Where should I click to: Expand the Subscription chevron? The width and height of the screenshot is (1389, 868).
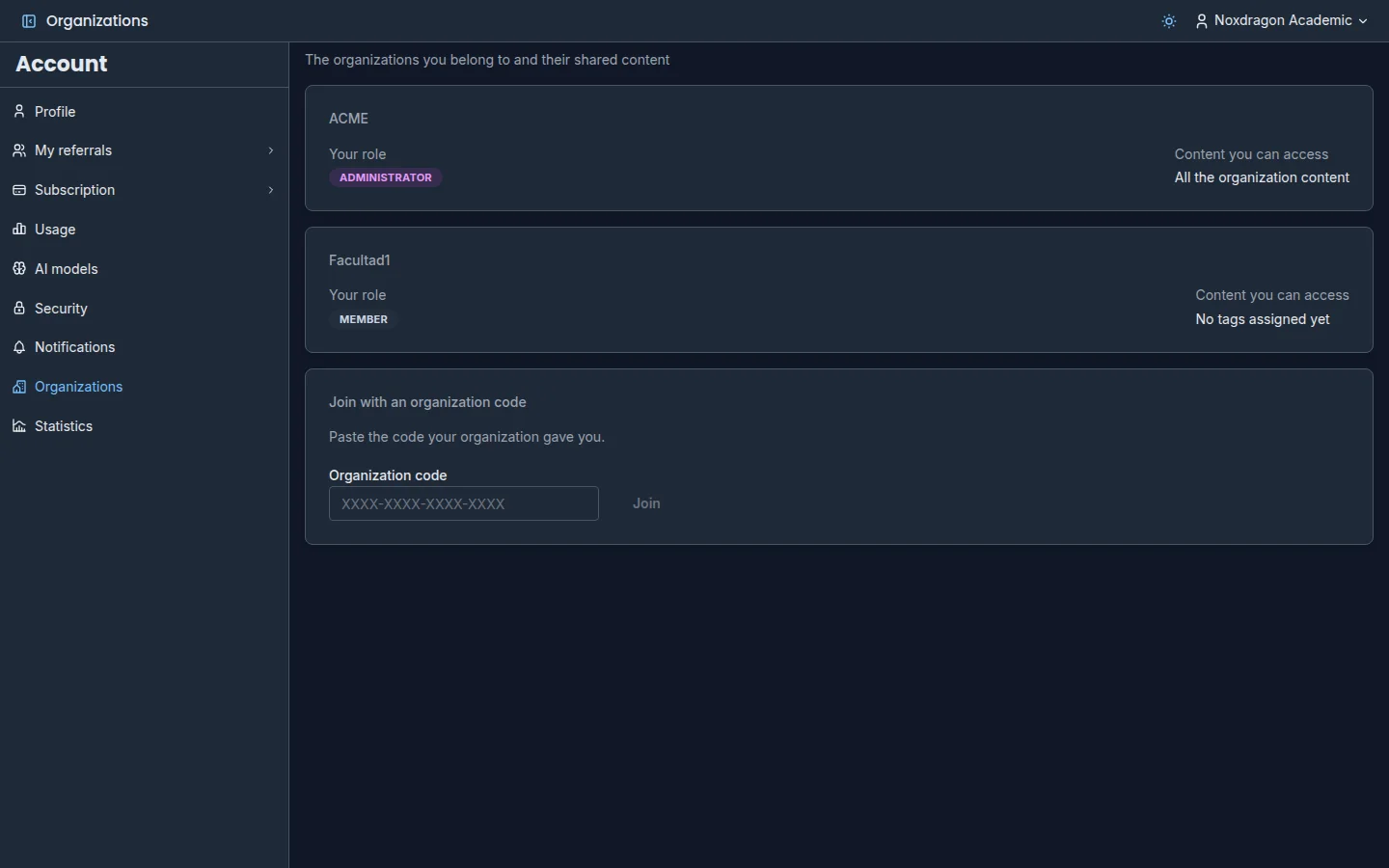point(271,190)
